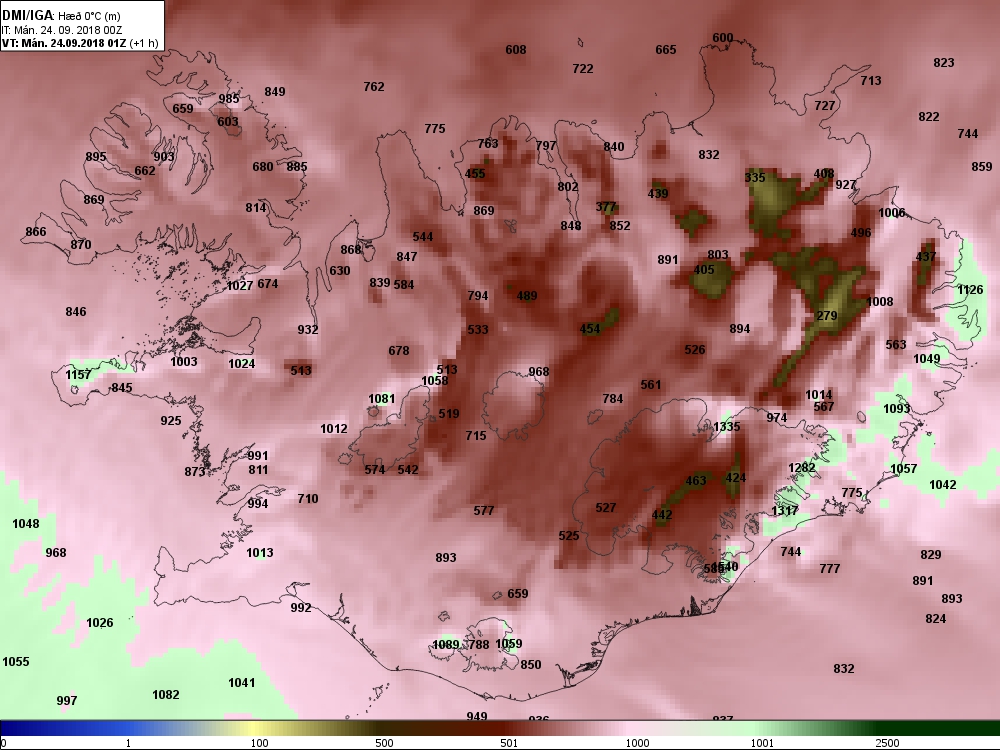Click the 1082 label
Viewport: 1000px width, 750px height.
pyautogui.click(x=166, y=694)
